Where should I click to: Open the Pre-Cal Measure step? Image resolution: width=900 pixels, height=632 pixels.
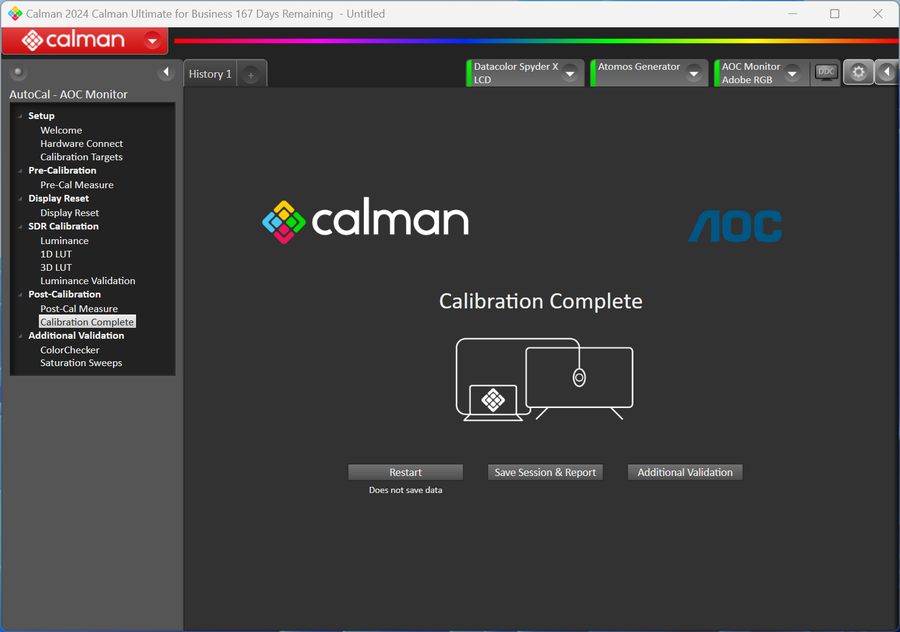coord(77,185)
